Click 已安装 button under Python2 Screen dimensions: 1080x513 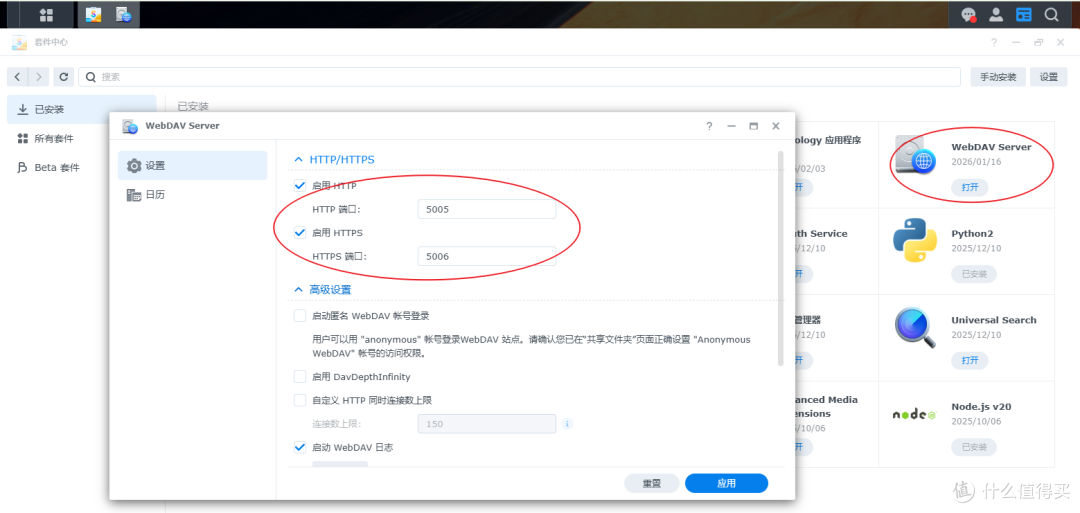[x=974, y=274]
